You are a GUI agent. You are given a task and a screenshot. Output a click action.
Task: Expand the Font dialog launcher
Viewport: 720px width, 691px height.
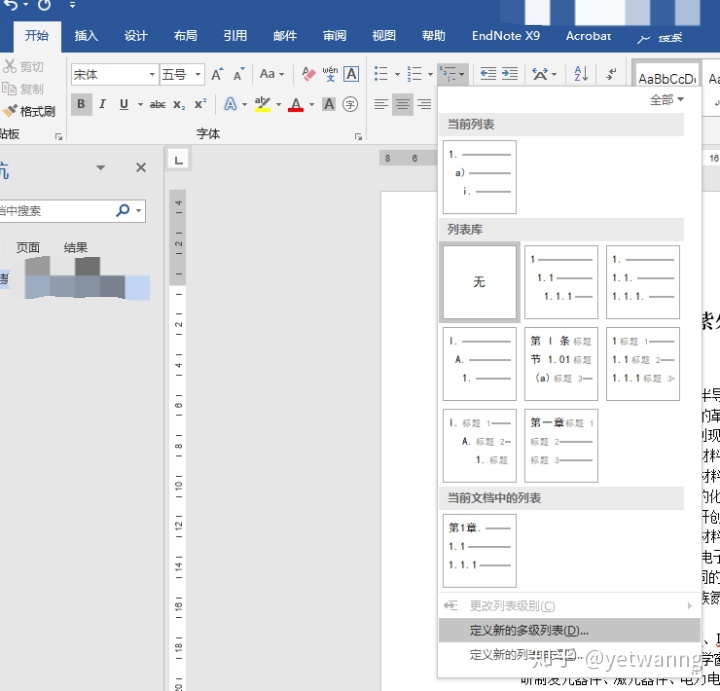pos(359,136)
